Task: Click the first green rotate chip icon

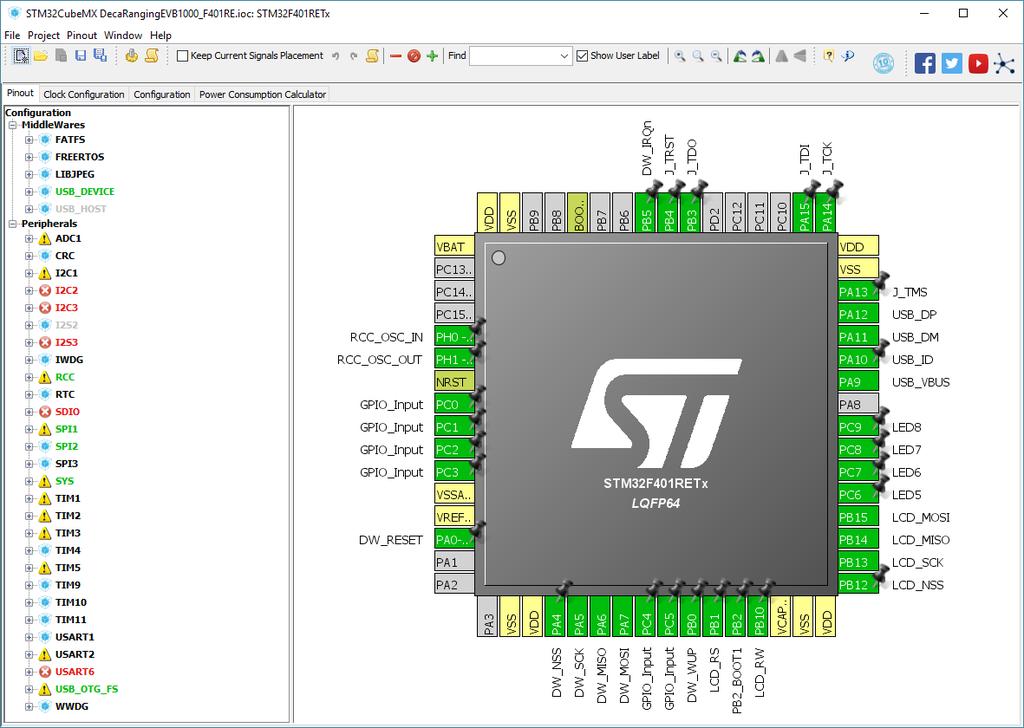Action: [x=739, y=56]
